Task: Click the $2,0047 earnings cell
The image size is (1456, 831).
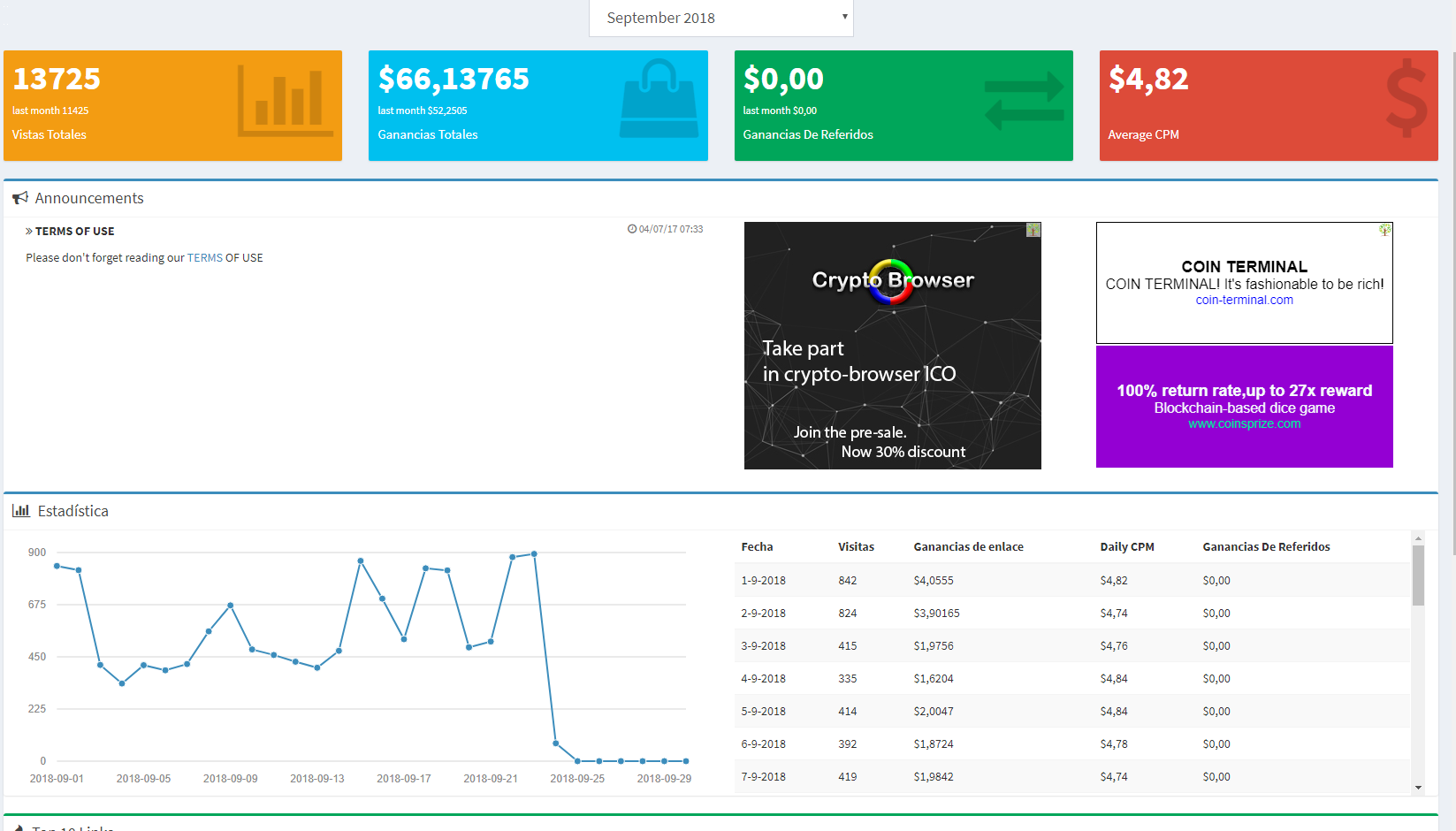Action: point(934,712)
